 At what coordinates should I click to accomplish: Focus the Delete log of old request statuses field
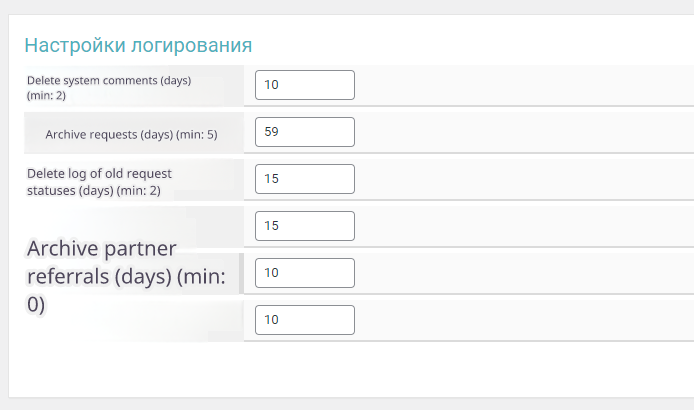[305, 179]
